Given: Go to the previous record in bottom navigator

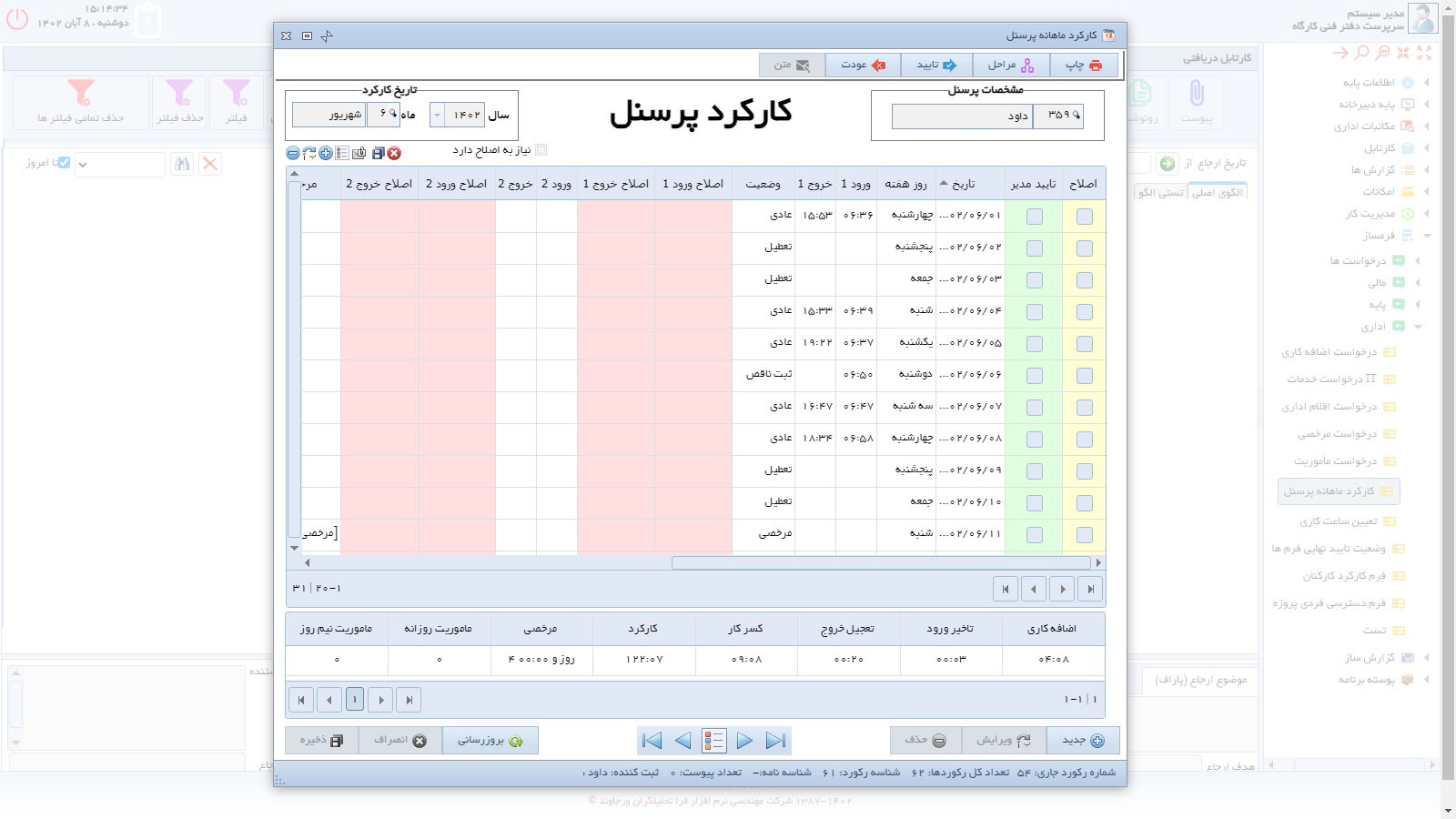Looking at the screenshot, I should tap(682, 741).
